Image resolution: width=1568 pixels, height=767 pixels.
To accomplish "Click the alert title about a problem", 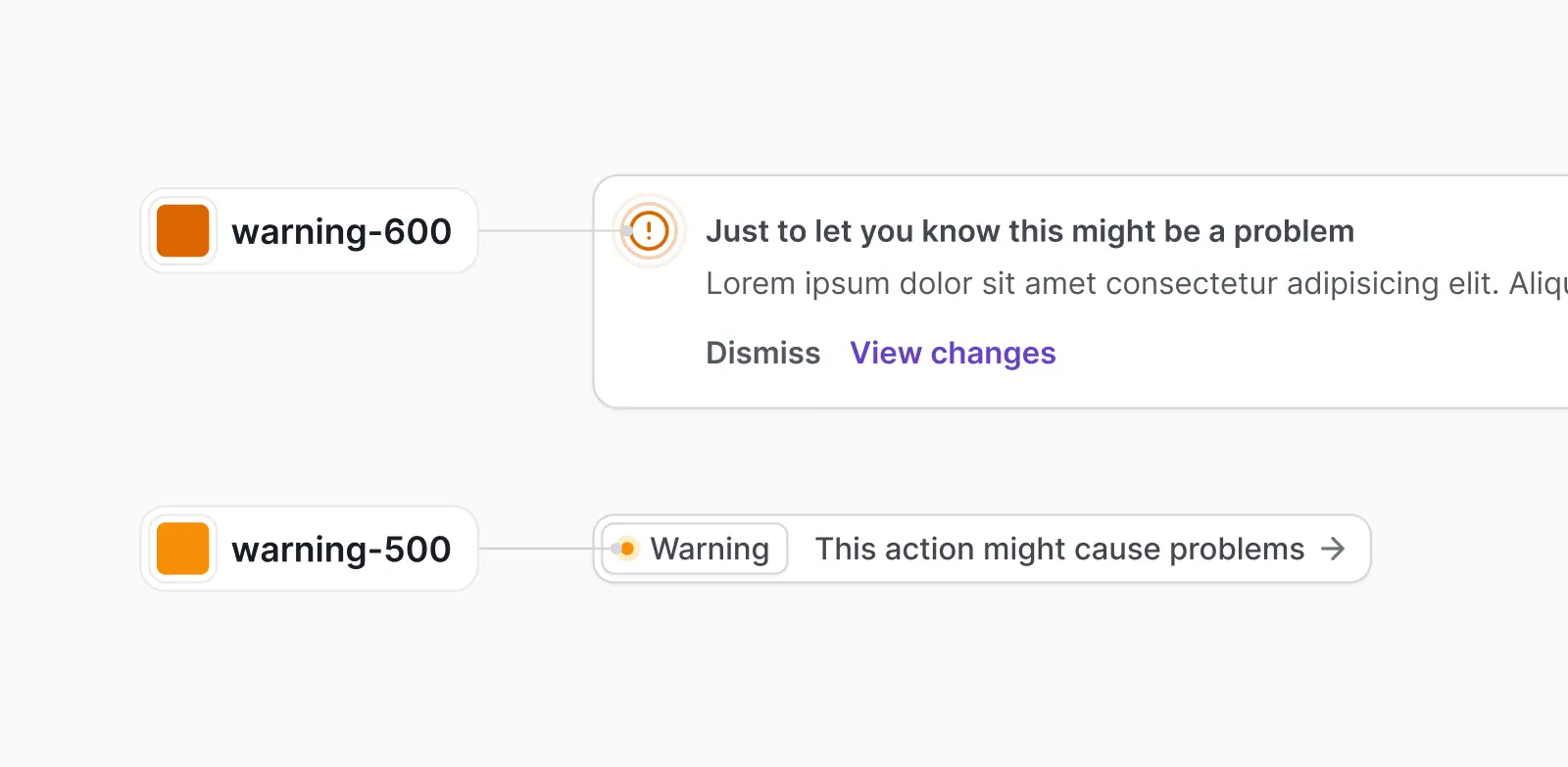I will click(x=1030, y=231).
